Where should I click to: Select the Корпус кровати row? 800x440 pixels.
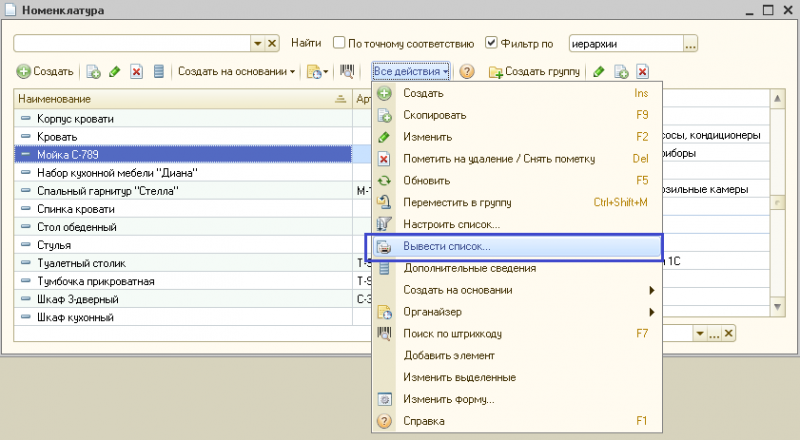183,118
